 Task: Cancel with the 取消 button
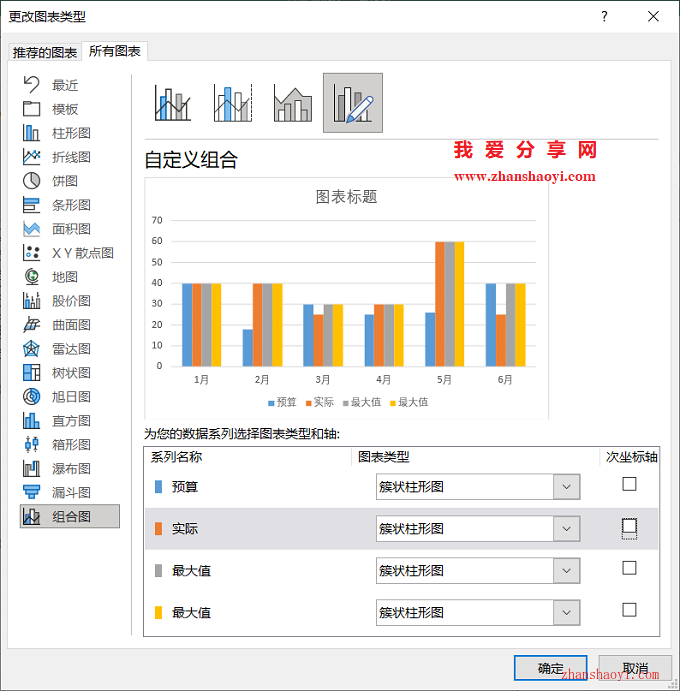635,668
